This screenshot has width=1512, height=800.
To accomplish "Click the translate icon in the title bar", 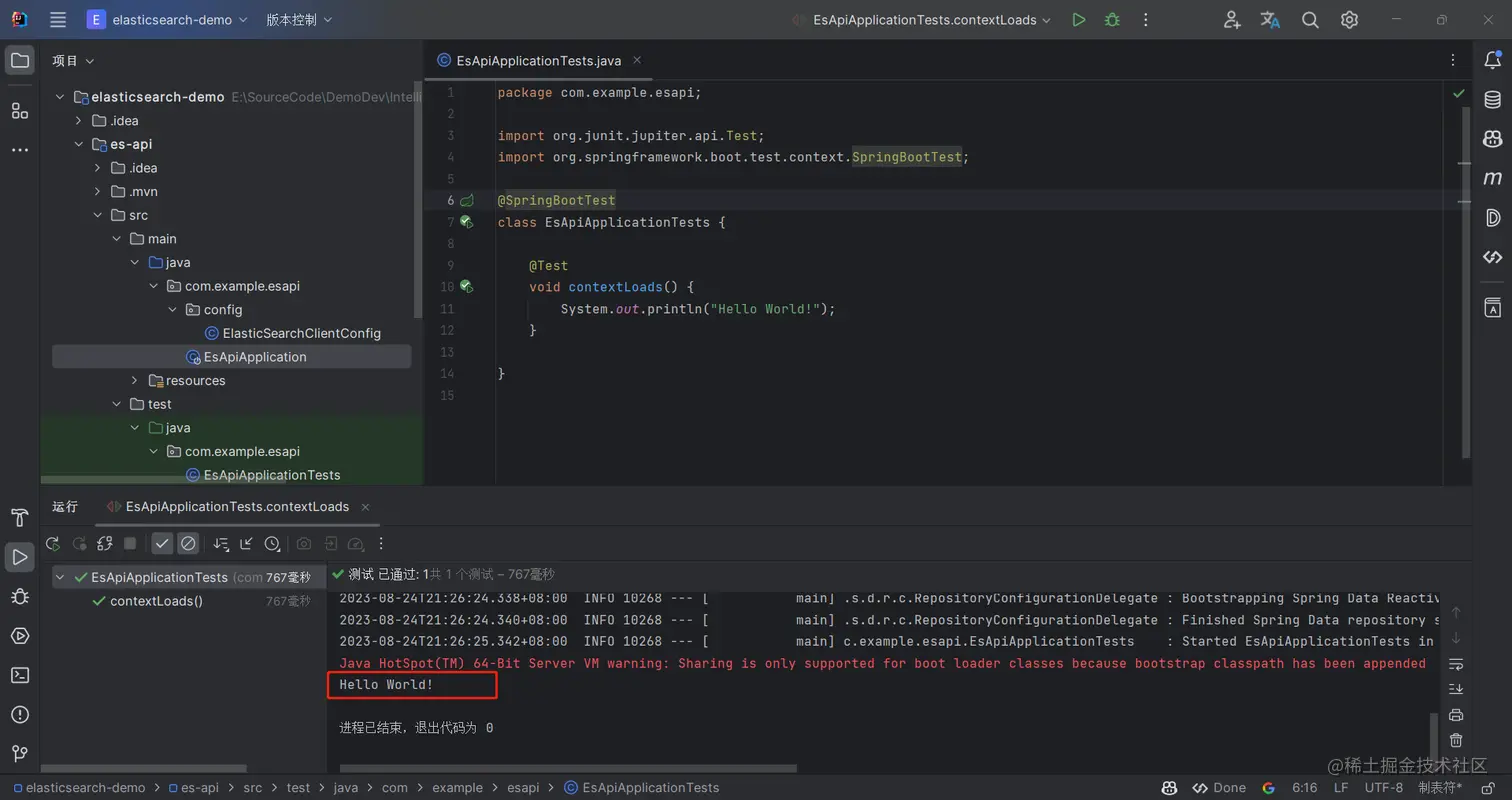I will (x=1271, y=20).
